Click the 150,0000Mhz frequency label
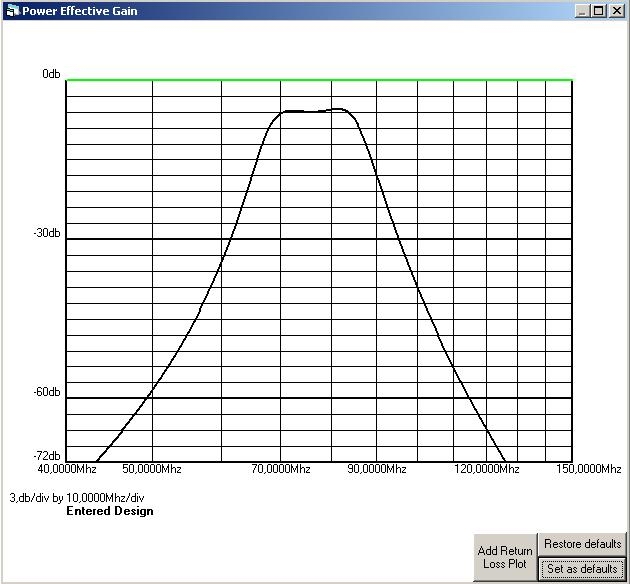The width and height of the screenshot is (630, 584). coord(589,469)
